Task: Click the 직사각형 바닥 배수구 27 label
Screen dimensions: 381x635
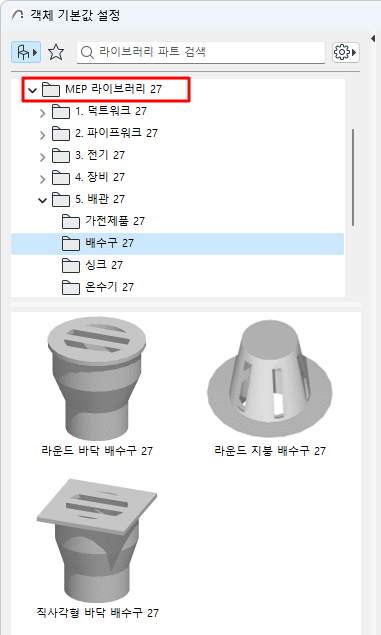Action: (98, 612)
